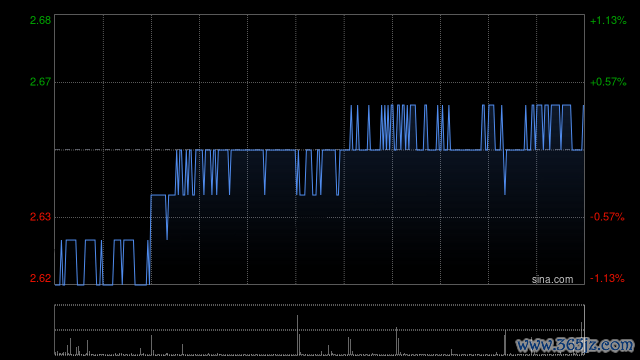The width and height of the screenshot is (640, 360).
Task: Click the +0.57% percentage label
Action: point(608,82)
